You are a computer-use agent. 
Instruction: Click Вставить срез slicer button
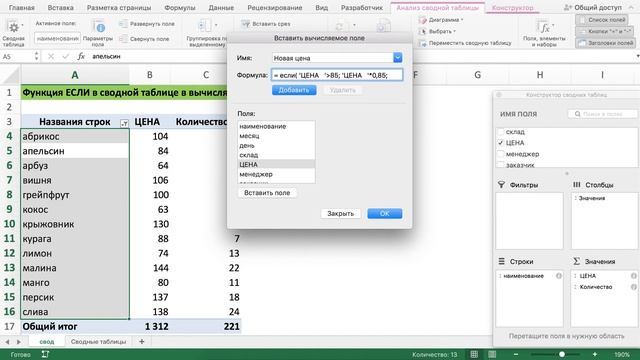click(266, 24)
